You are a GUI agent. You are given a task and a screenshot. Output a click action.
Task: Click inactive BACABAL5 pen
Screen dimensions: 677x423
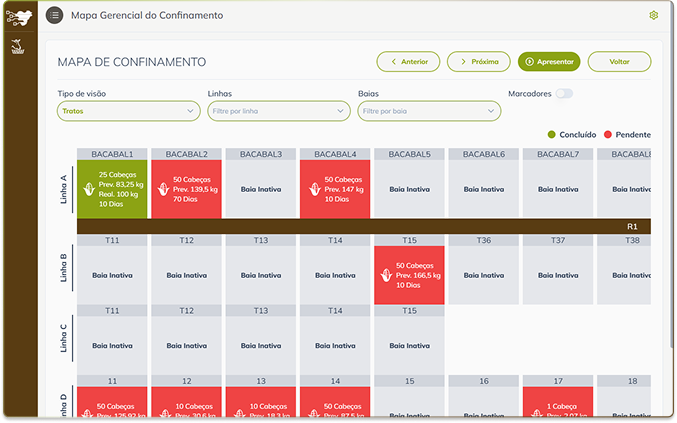(409, 189)
